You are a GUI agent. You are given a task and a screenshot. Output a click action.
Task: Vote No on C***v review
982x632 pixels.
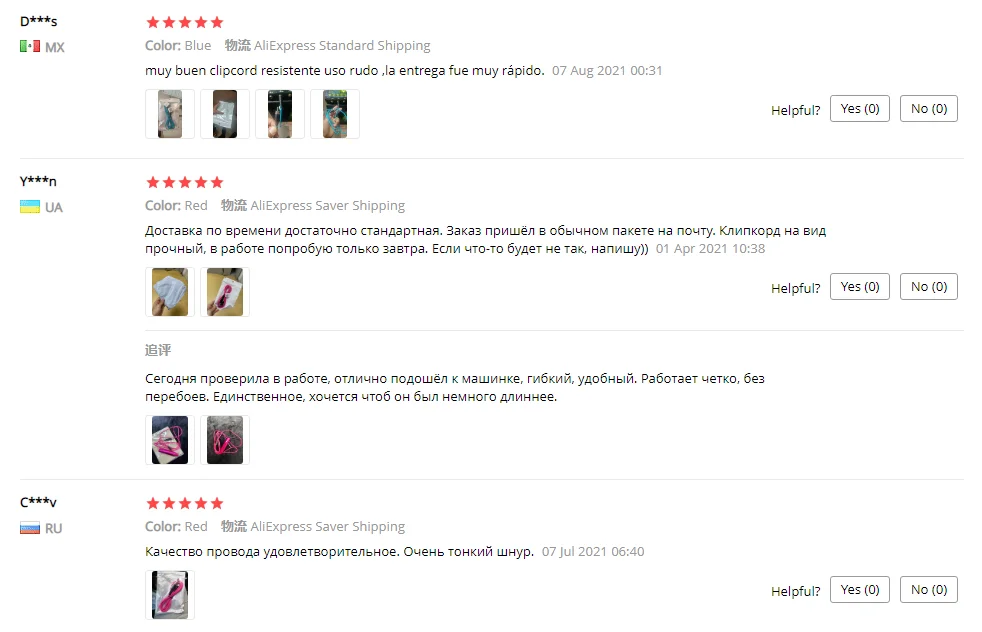(929, 590)
